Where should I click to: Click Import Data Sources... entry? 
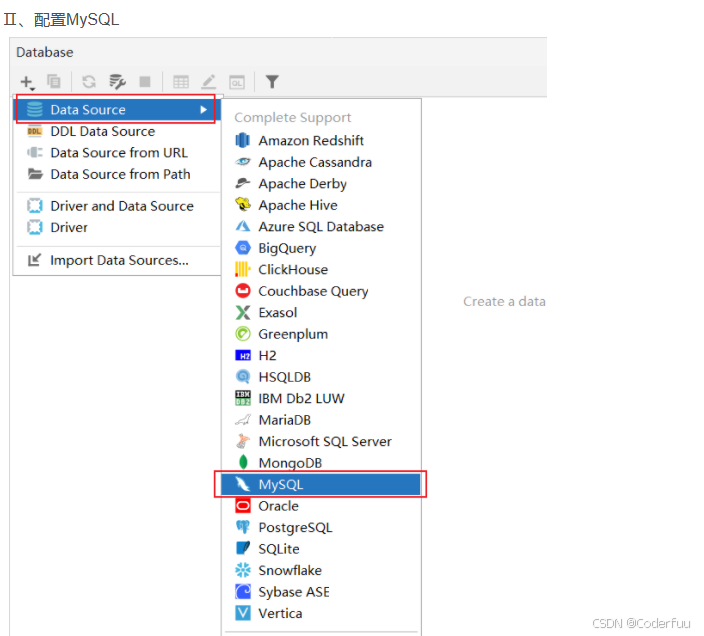tap(117, 260)
